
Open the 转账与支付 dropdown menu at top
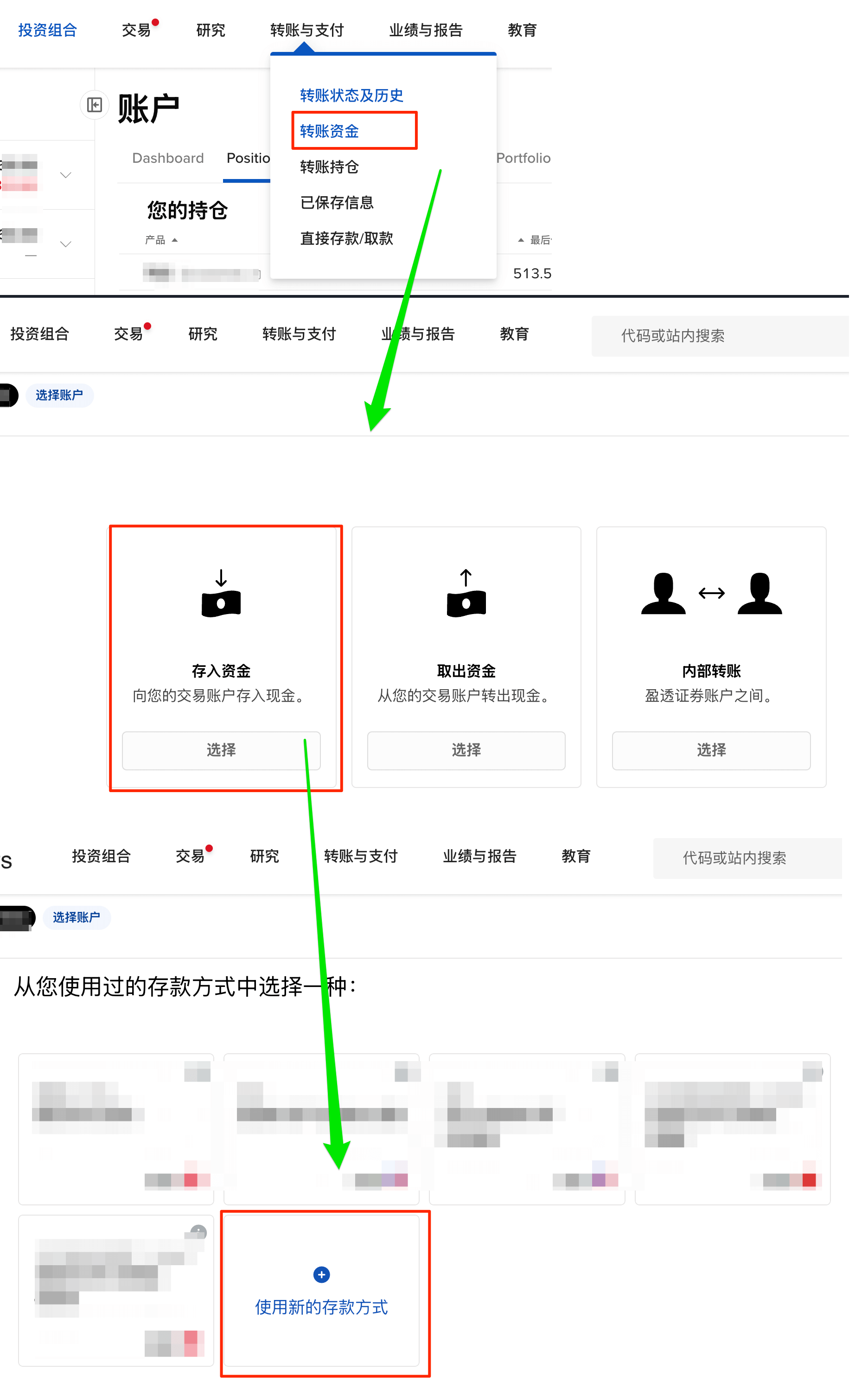[x=306, y=30]
